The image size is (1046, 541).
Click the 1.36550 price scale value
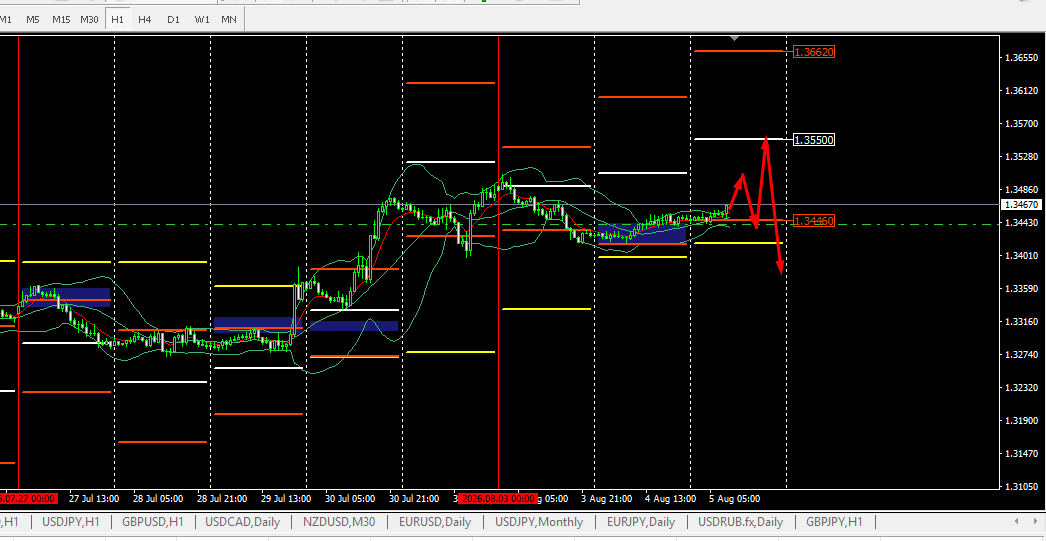[x=1021, y=58]
